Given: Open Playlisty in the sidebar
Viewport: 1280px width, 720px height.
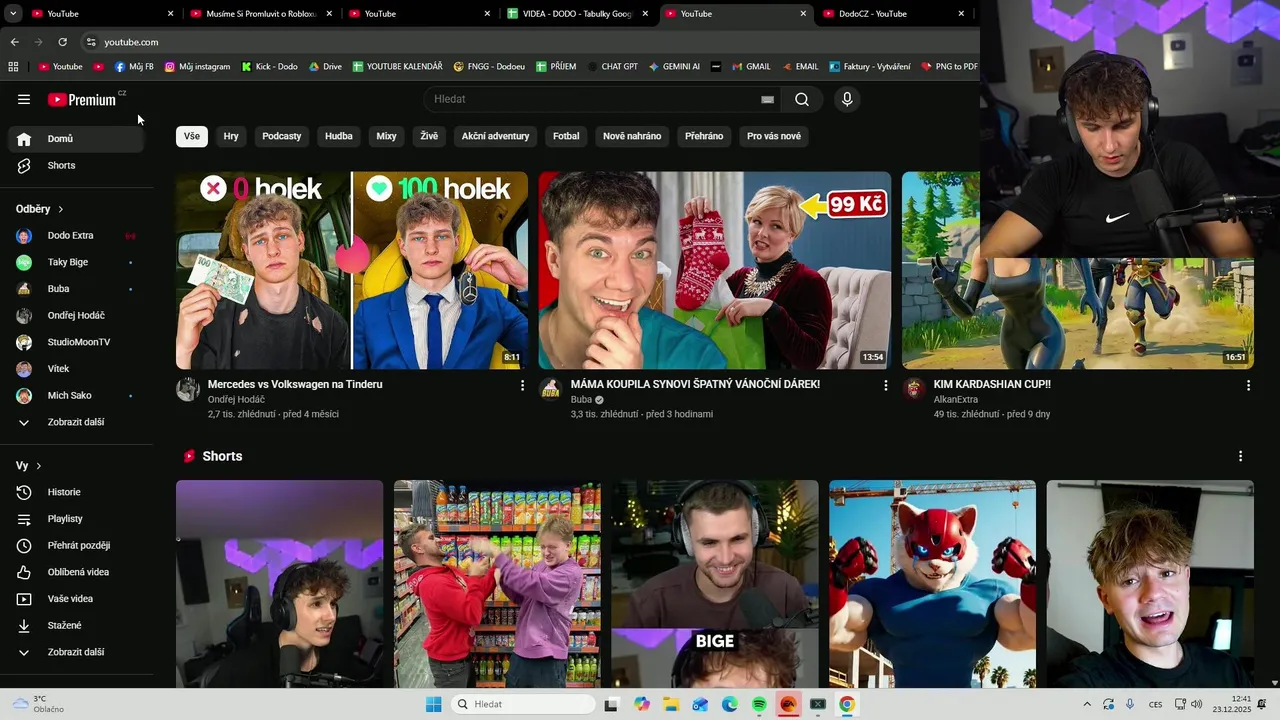Looking at the screenshot, I should pyautogui.click(x=76, y=519).
